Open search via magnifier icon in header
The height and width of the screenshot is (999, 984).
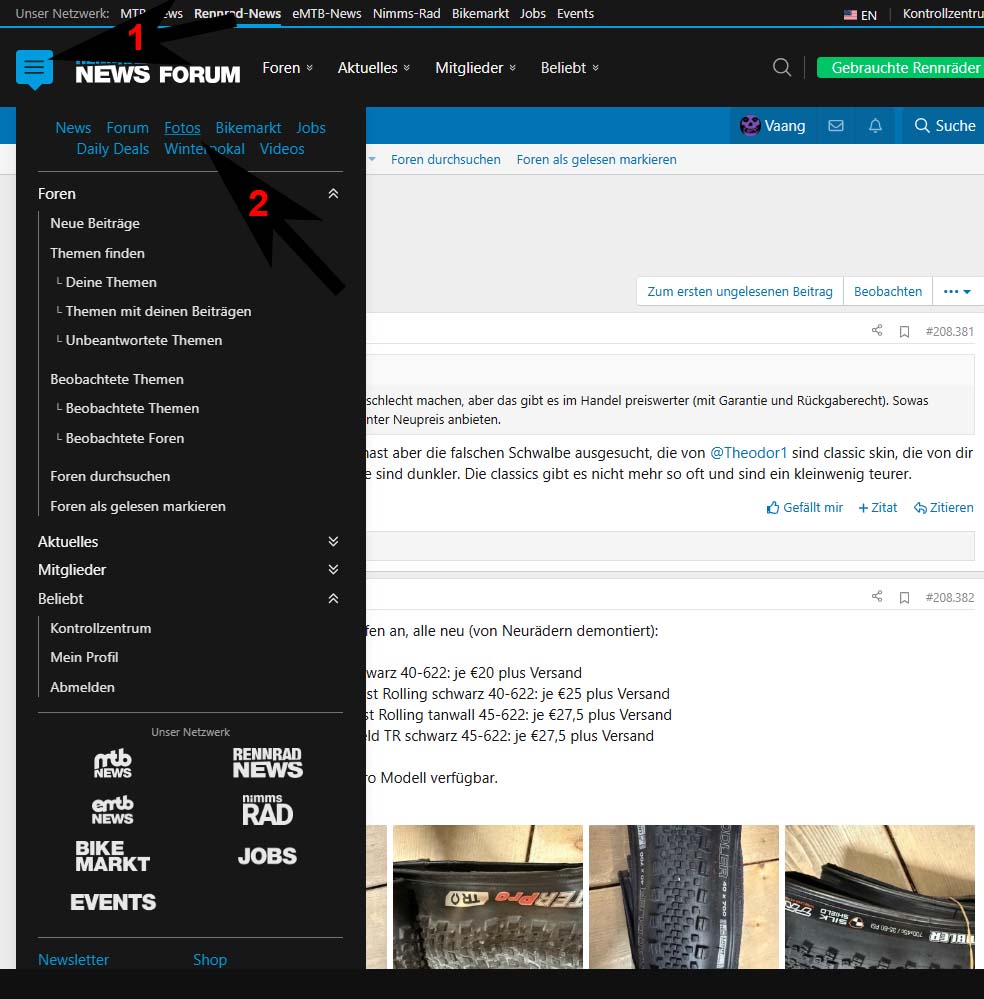coord(782,68)
